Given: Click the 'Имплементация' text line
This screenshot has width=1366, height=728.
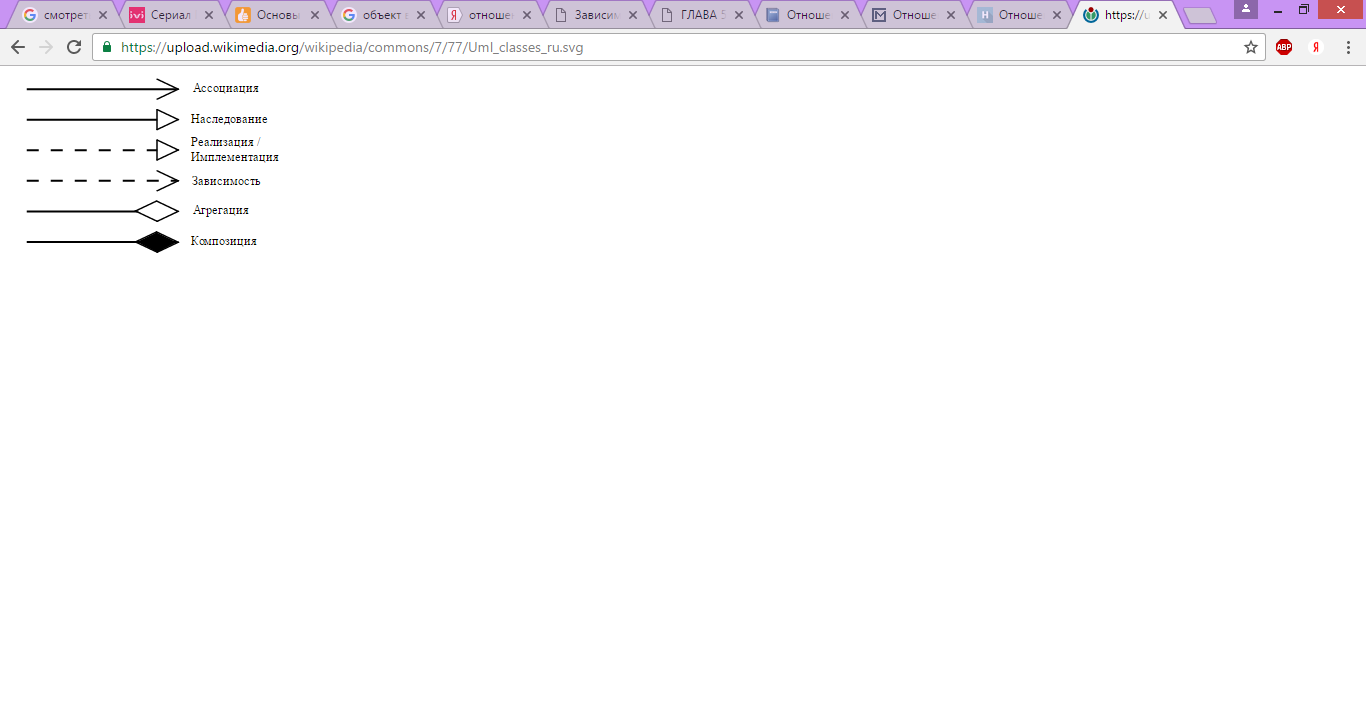Looking at the screenshot, I should click(235, 157).
